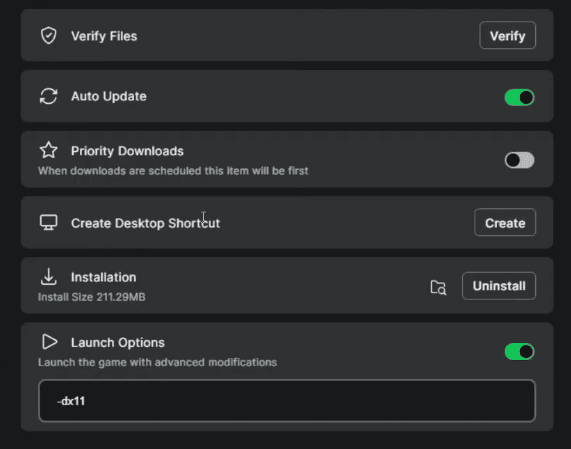Uninstall the game with Uninstall button
571x449 pixels.
pyautogui.click(x=499, y=286)
